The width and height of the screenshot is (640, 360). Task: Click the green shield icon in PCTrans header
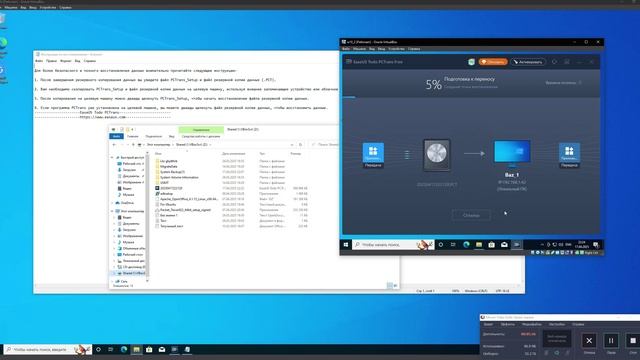(x=471, y=62)
